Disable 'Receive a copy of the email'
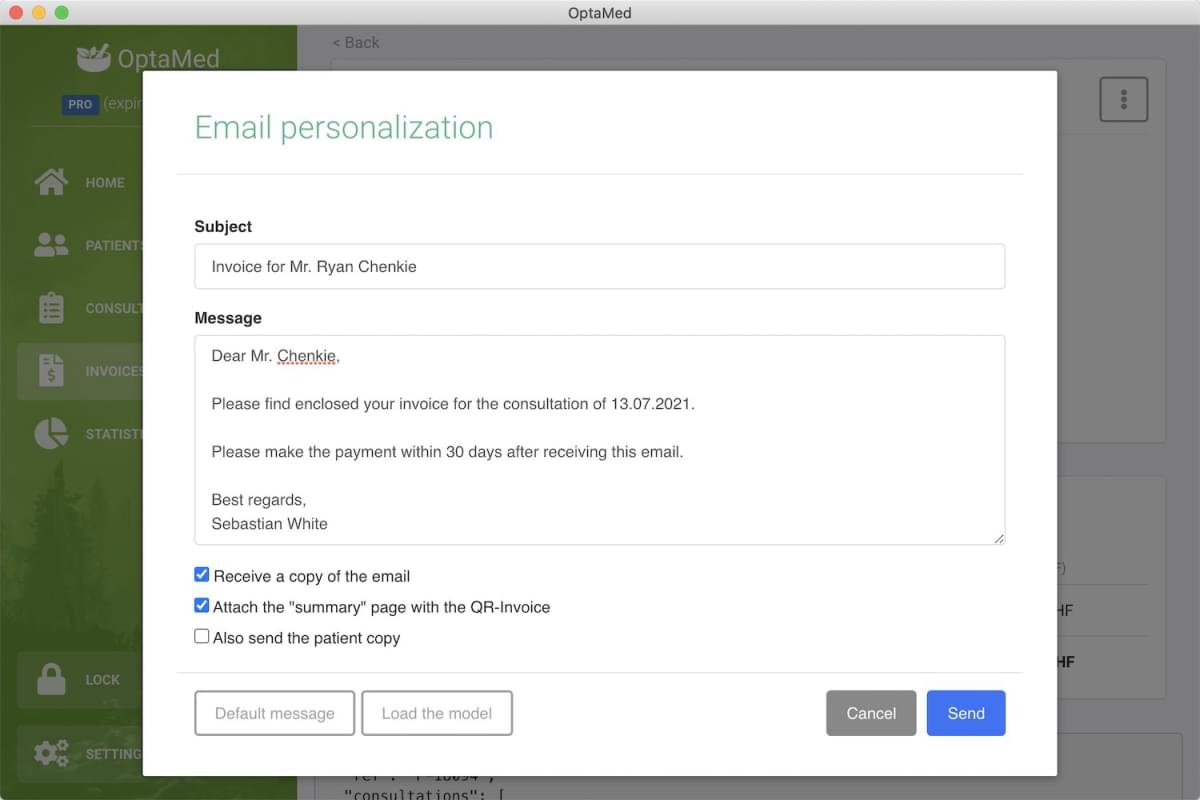 coord(201,574)
